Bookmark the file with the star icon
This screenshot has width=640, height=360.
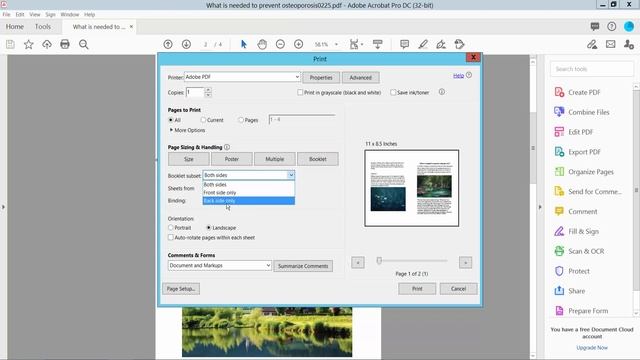[x=29, y=44]
